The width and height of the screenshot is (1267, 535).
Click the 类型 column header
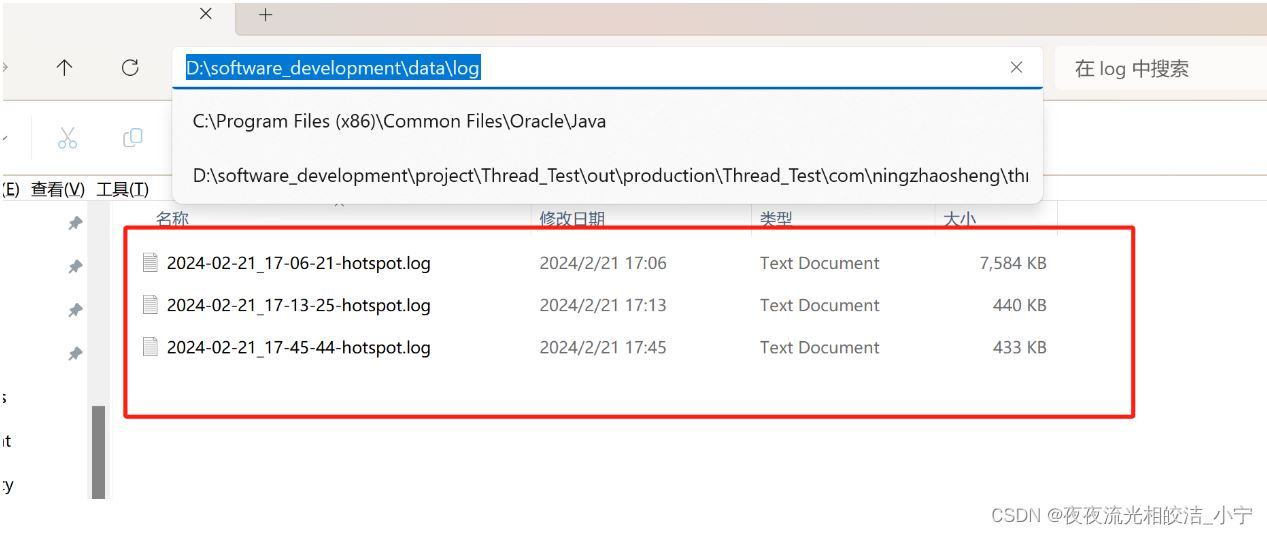(x=776, y=218)
